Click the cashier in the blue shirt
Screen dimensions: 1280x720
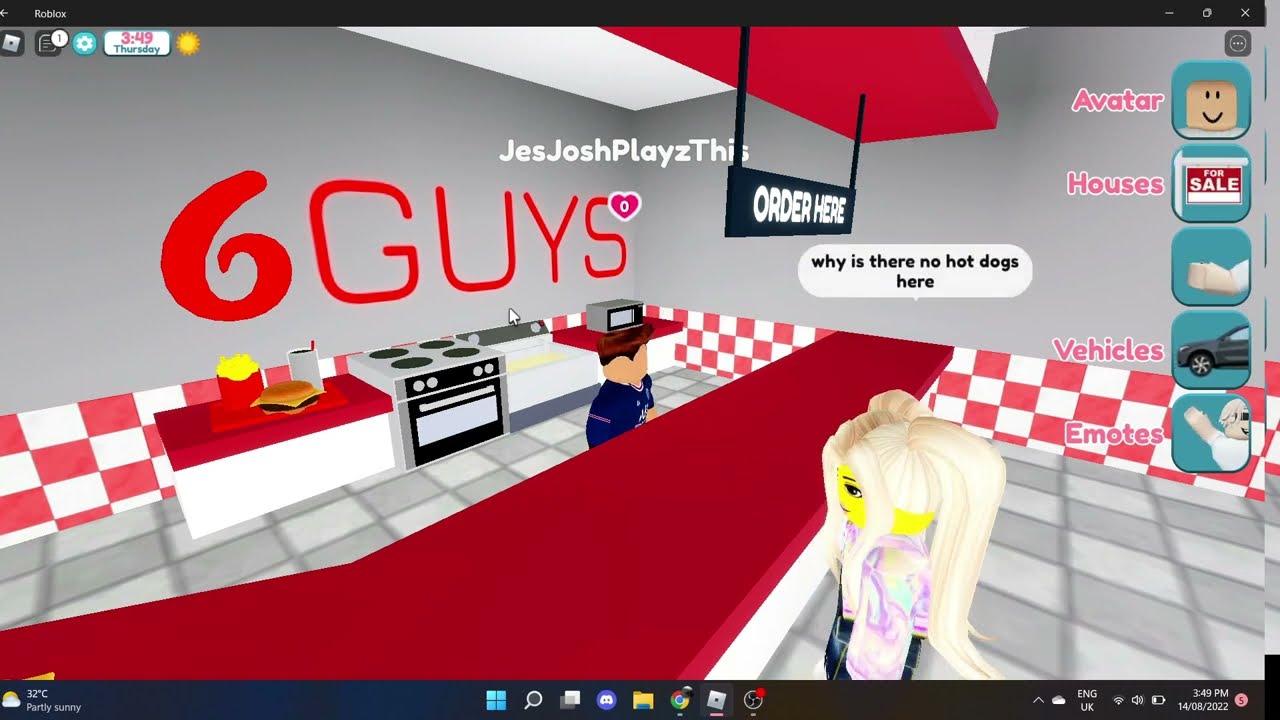(x=620, y=388)
